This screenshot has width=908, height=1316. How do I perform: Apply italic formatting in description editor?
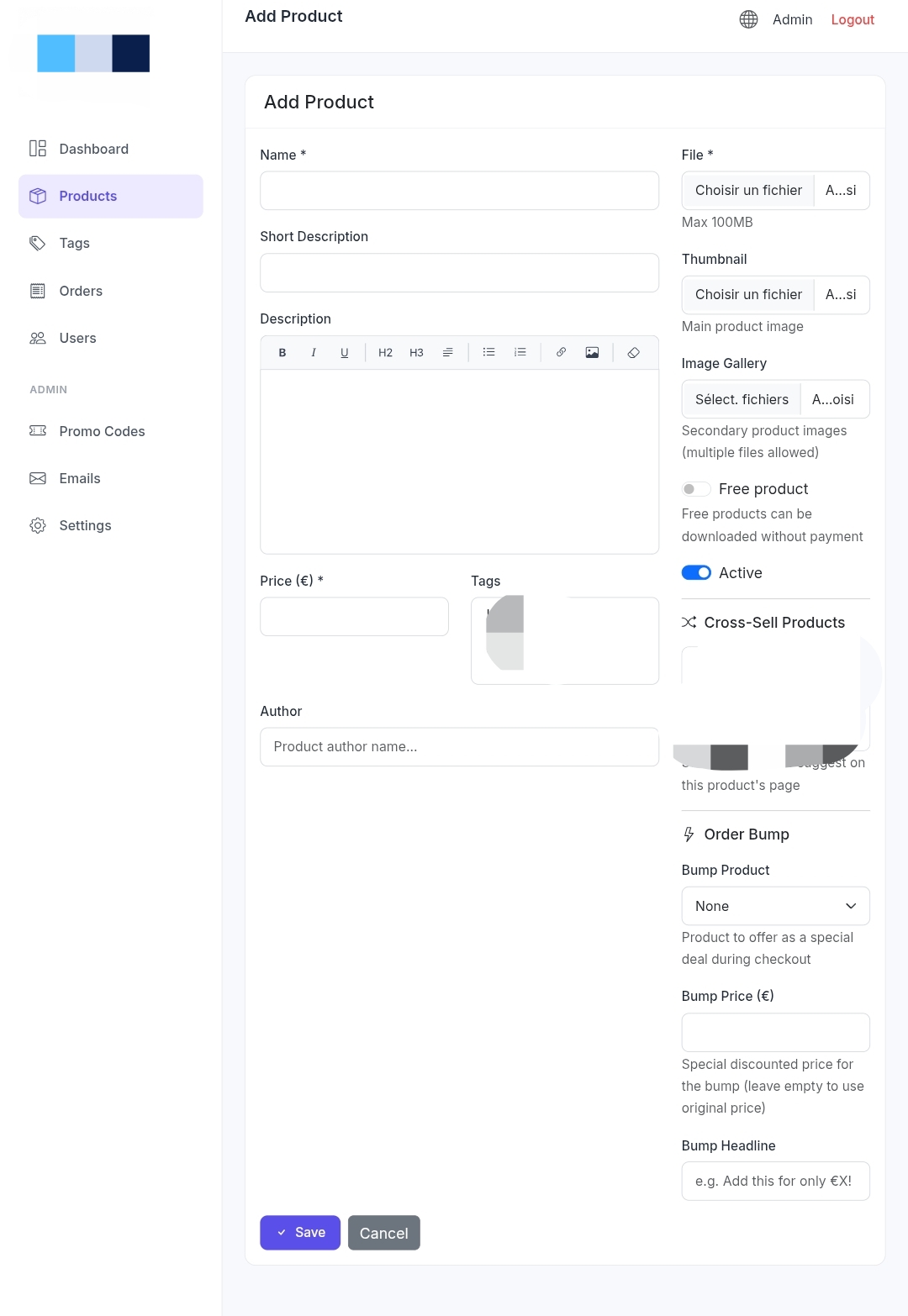click(x=314, y=353)
